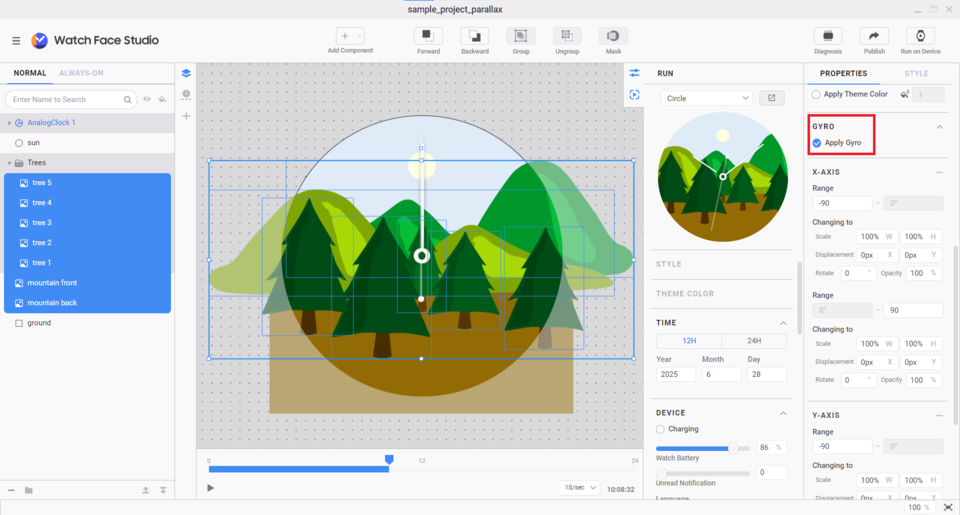Viewport: 960px width, 515px height.
Task: Adjust the Watch Battery slider
Action: tap(733, 448)
